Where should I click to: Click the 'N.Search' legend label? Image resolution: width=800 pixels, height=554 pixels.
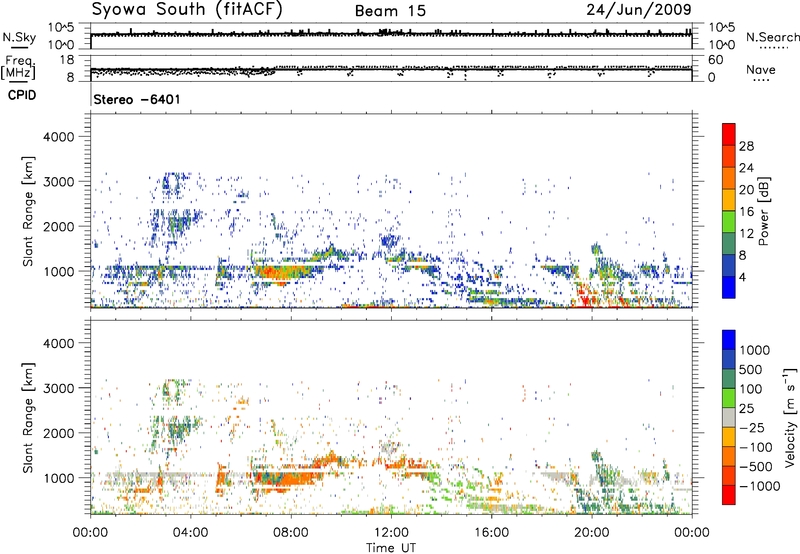(772, 37)
